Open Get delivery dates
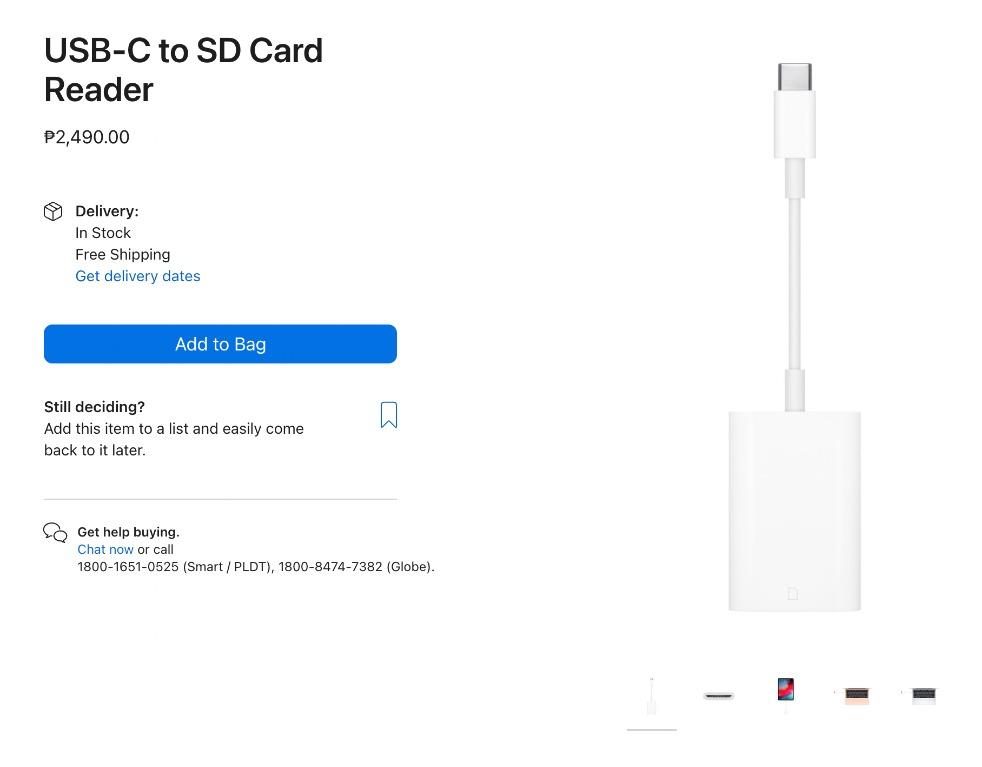Image resolution: width=982 pixels, height=767 pixels. tap(137, 276)
